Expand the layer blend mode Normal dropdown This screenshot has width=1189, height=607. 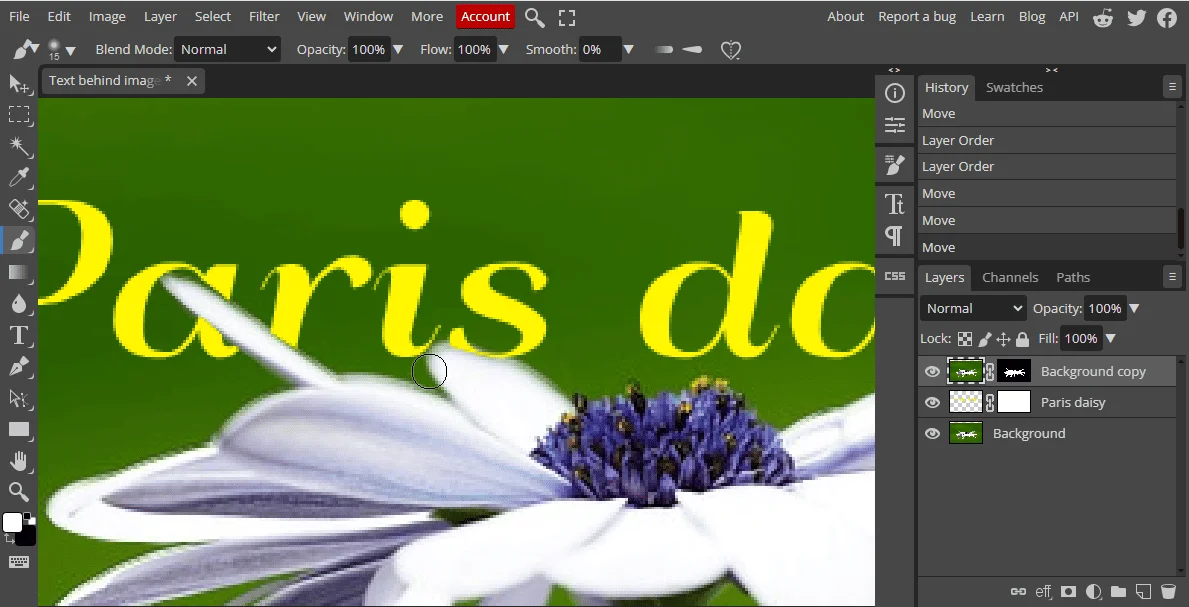coord(974,309)
